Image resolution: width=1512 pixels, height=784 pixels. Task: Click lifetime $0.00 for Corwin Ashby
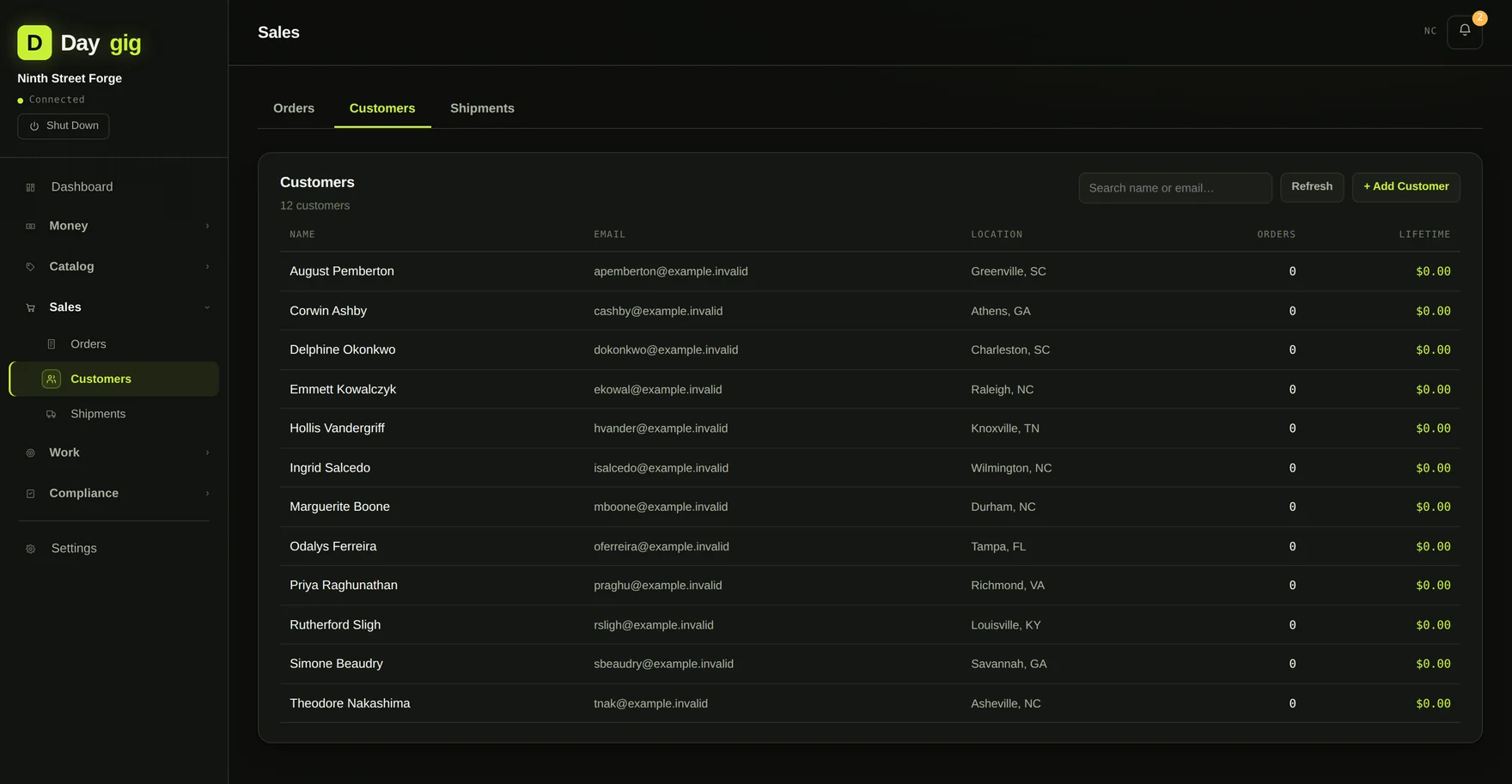pos(1433,311)
